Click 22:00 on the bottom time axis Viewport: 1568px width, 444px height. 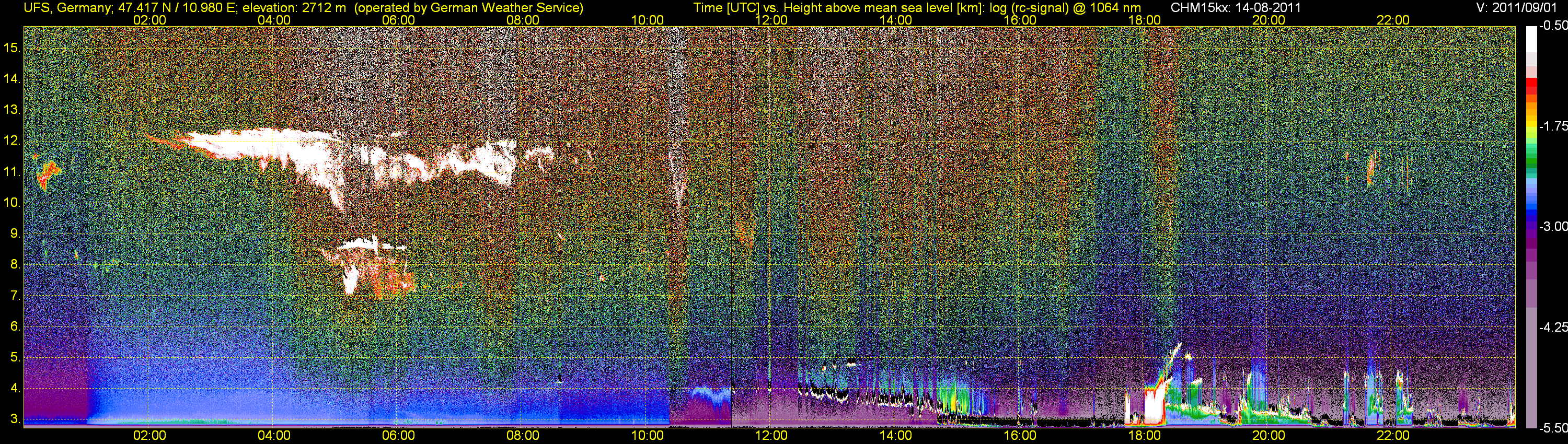(1393, 436)
